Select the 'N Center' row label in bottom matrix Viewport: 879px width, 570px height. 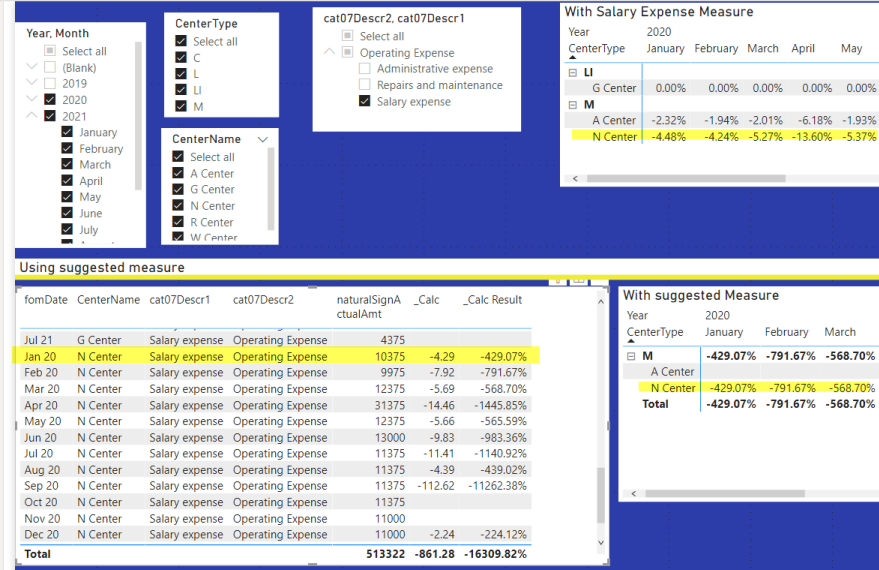(673, 388)
